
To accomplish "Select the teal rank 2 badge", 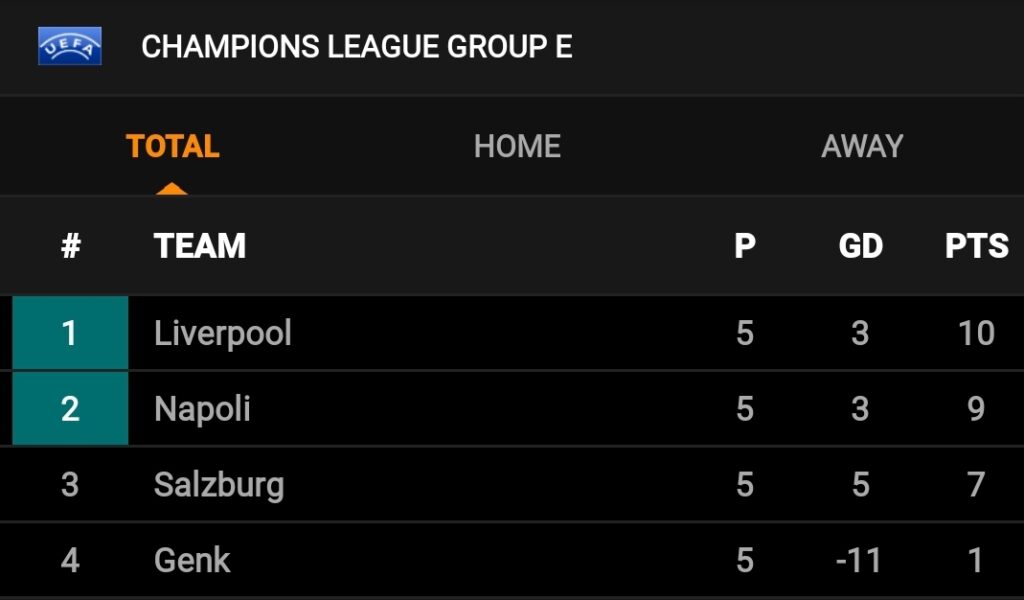I will (x=70, y=409).
